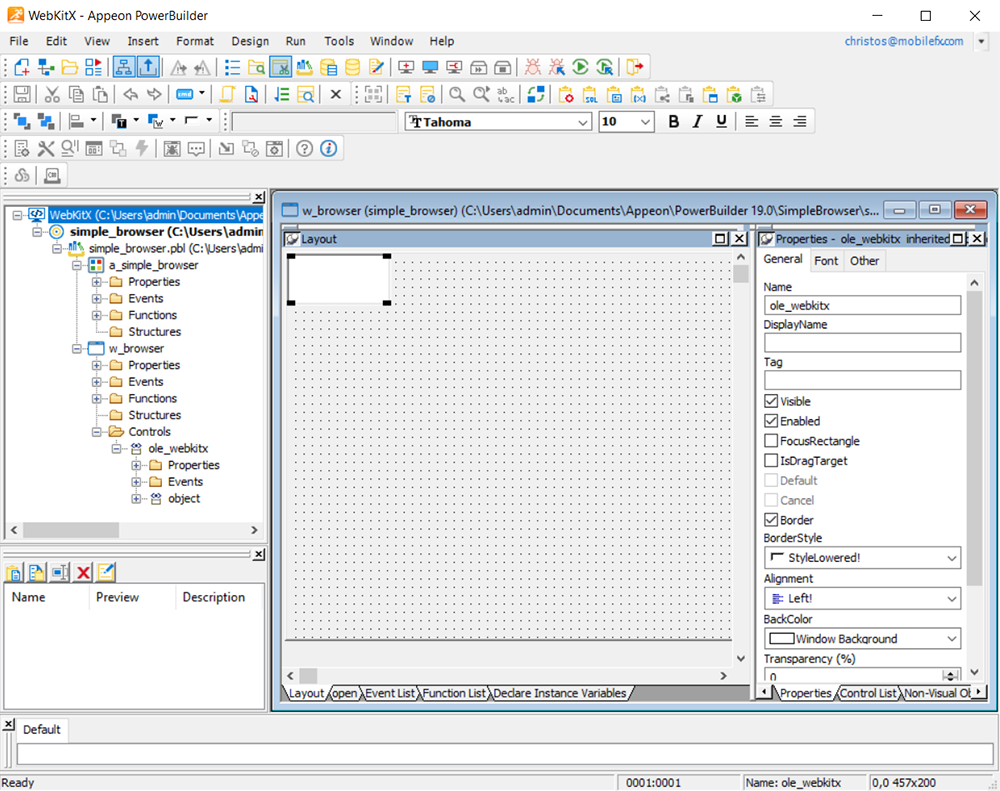Close the Layout pane

click(x=739, y=239)
